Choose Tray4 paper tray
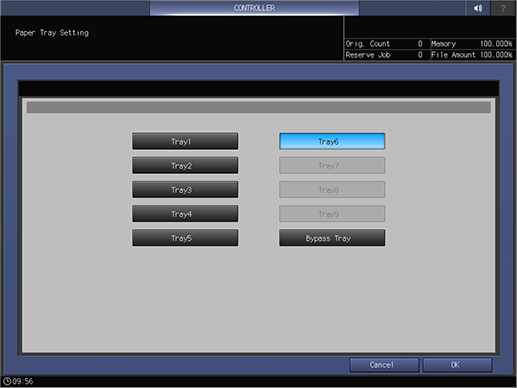This screenshot has height=388, width=517. coord(185,214)
